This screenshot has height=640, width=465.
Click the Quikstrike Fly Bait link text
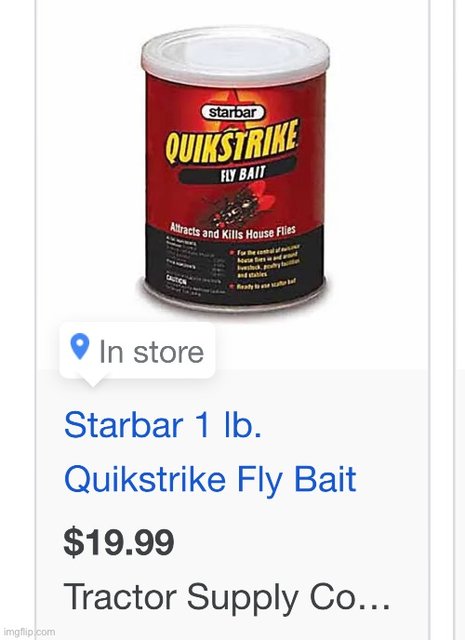pyautogui.click(x=210, y=479)
